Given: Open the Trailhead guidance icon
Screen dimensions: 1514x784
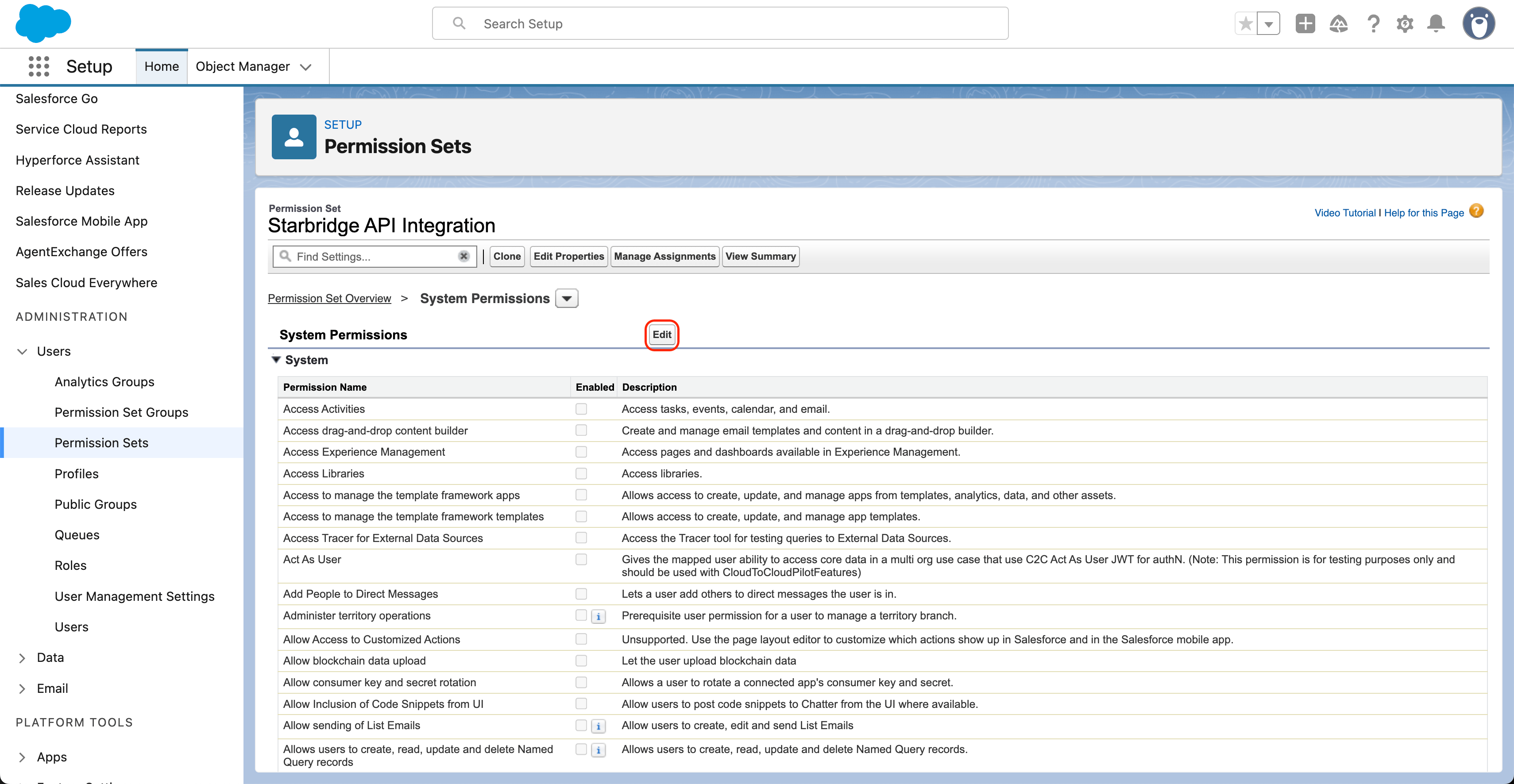Looking at the screenshot, I should 1339,23.
